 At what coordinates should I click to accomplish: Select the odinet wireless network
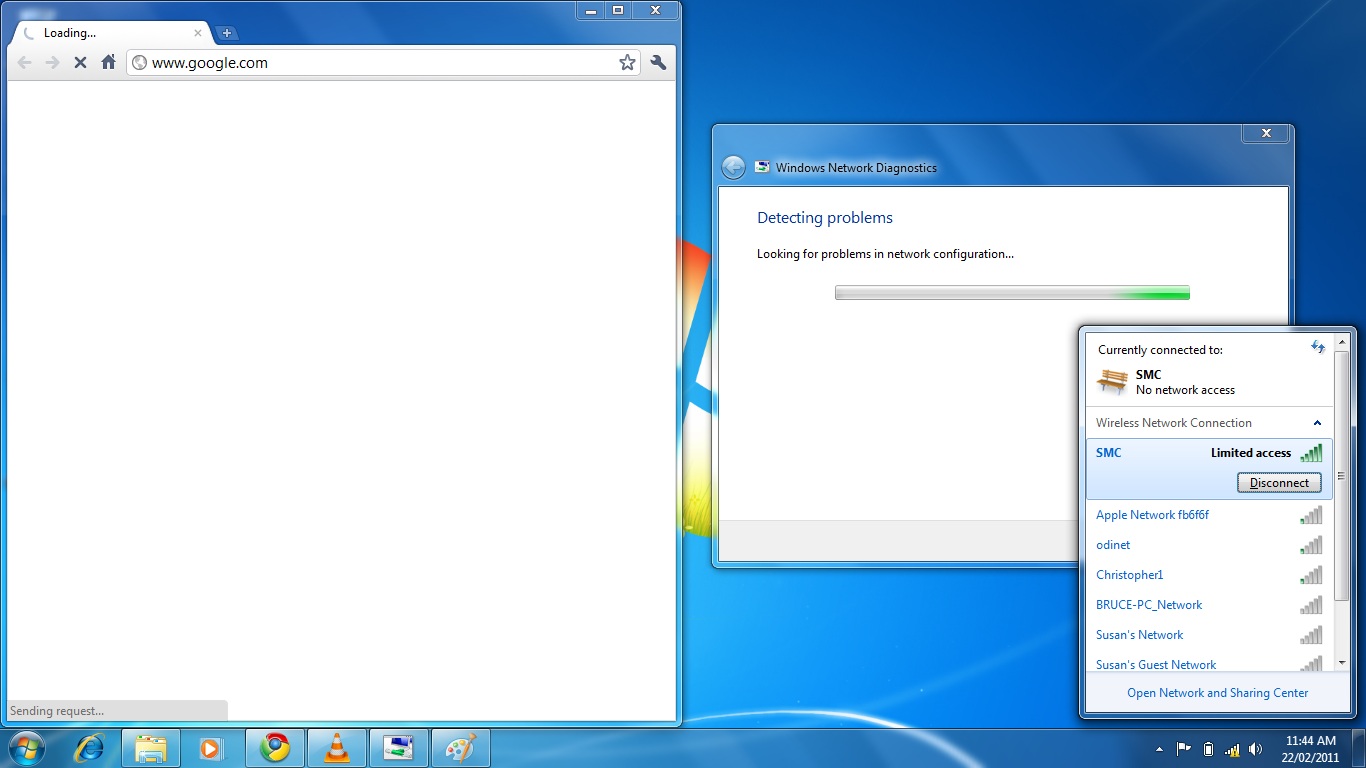(x=1209, y=545)
